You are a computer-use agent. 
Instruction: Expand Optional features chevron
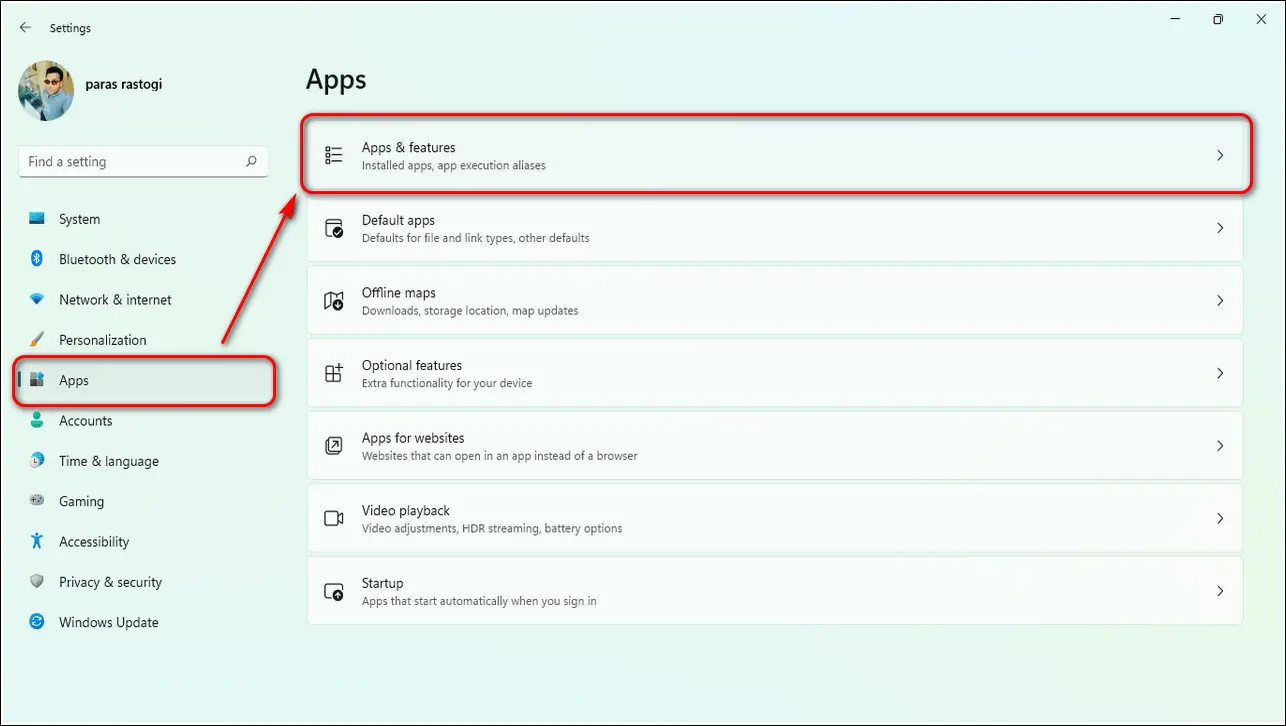click(x=1220, y=373)
